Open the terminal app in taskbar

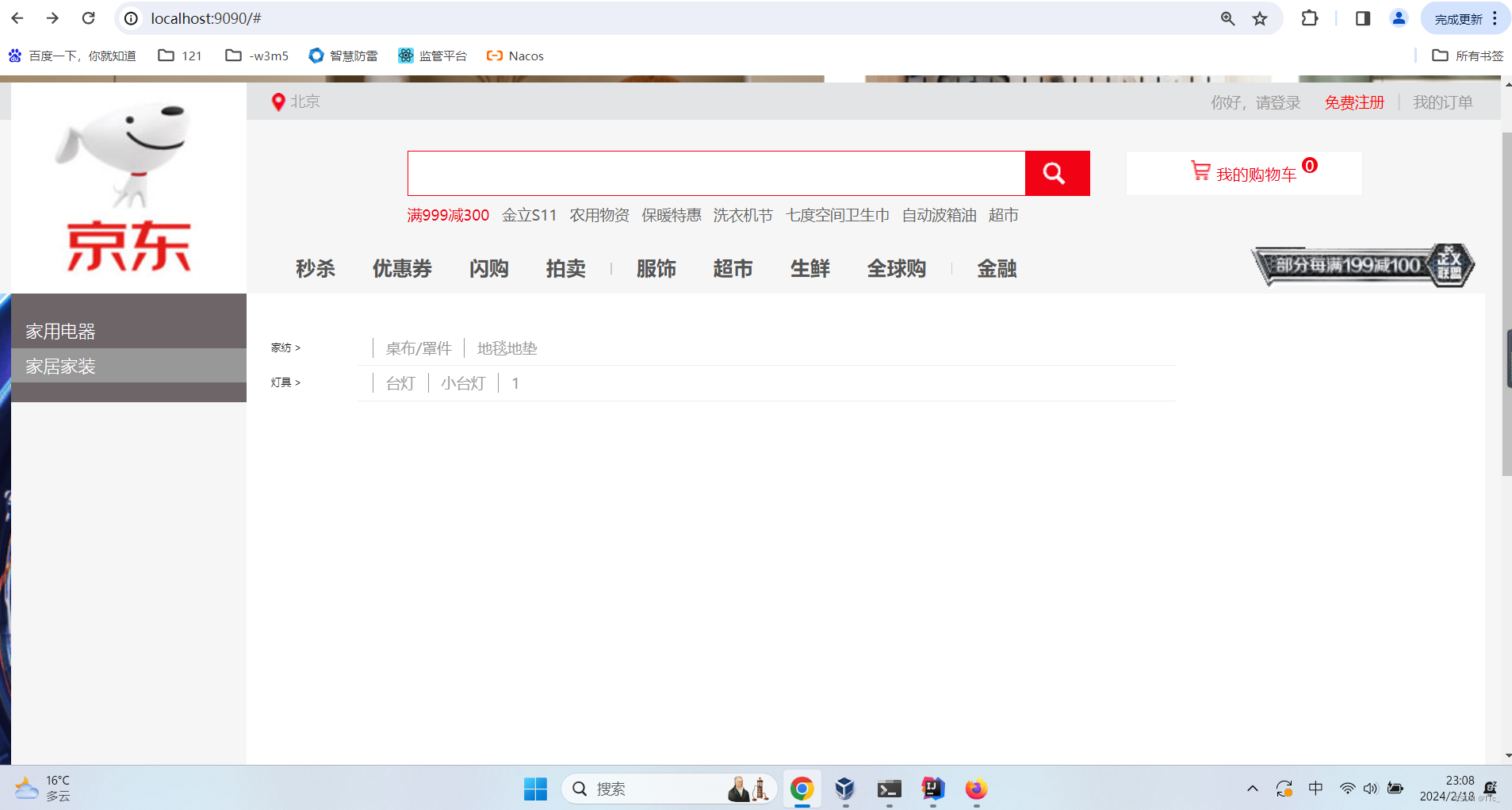pyautogui.click(x=889, y=789)
